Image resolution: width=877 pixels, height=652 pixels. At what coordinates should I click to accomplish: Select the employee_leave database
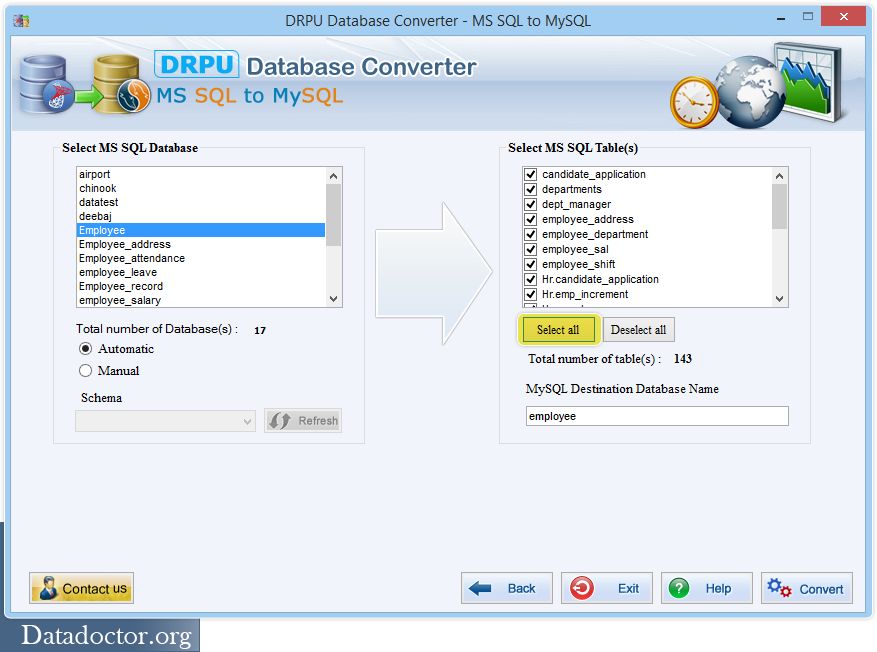coord(201,272)
